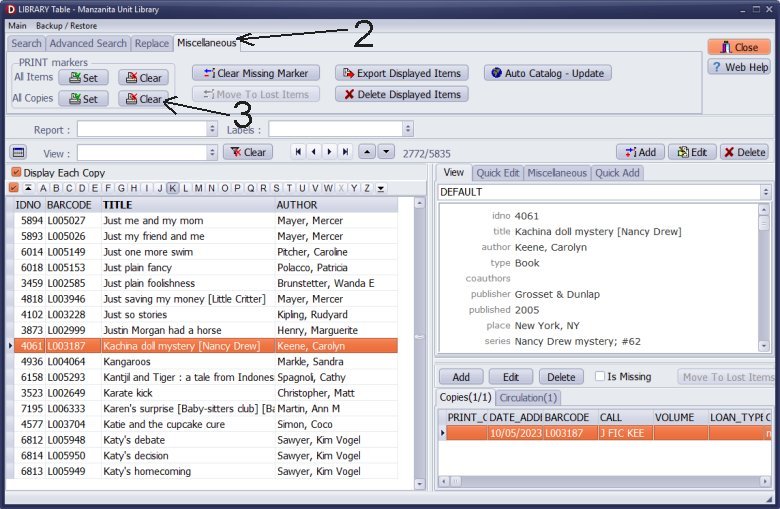Image resolution: width=780 pixels, height=509 pixels.
Task: Switch to the Circulation(1) tab
Action: point(528,398)
